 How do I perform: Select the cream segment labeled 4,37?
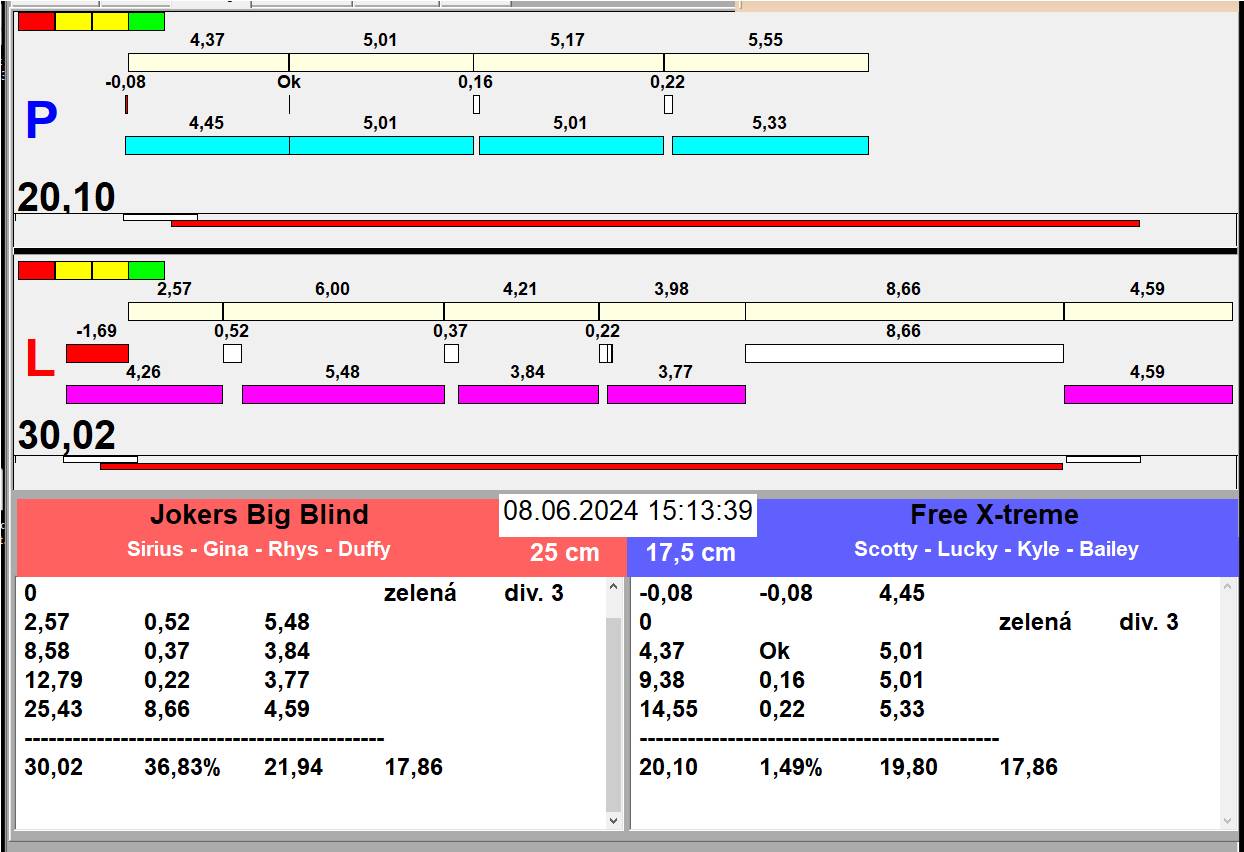tap(208, 62)
